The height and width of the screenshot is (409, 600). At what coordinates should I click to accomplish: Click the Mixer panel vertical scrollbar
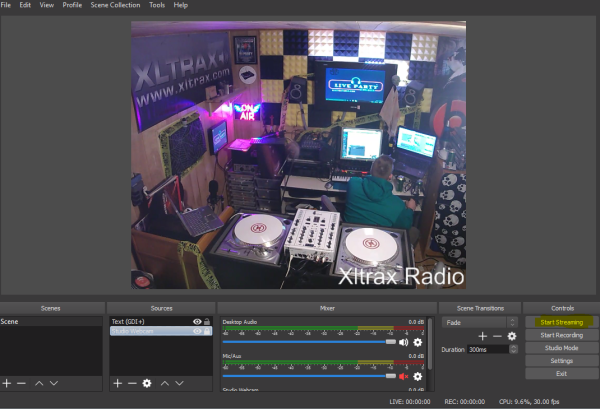430,344
